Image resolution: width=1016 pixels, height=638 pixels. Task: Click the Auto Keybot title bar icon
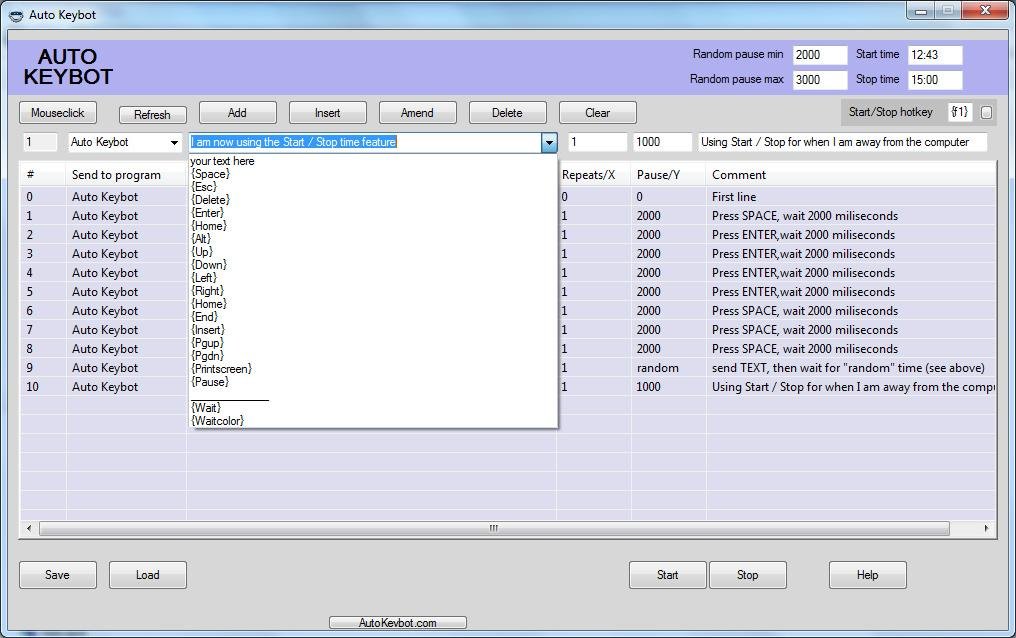16,15
